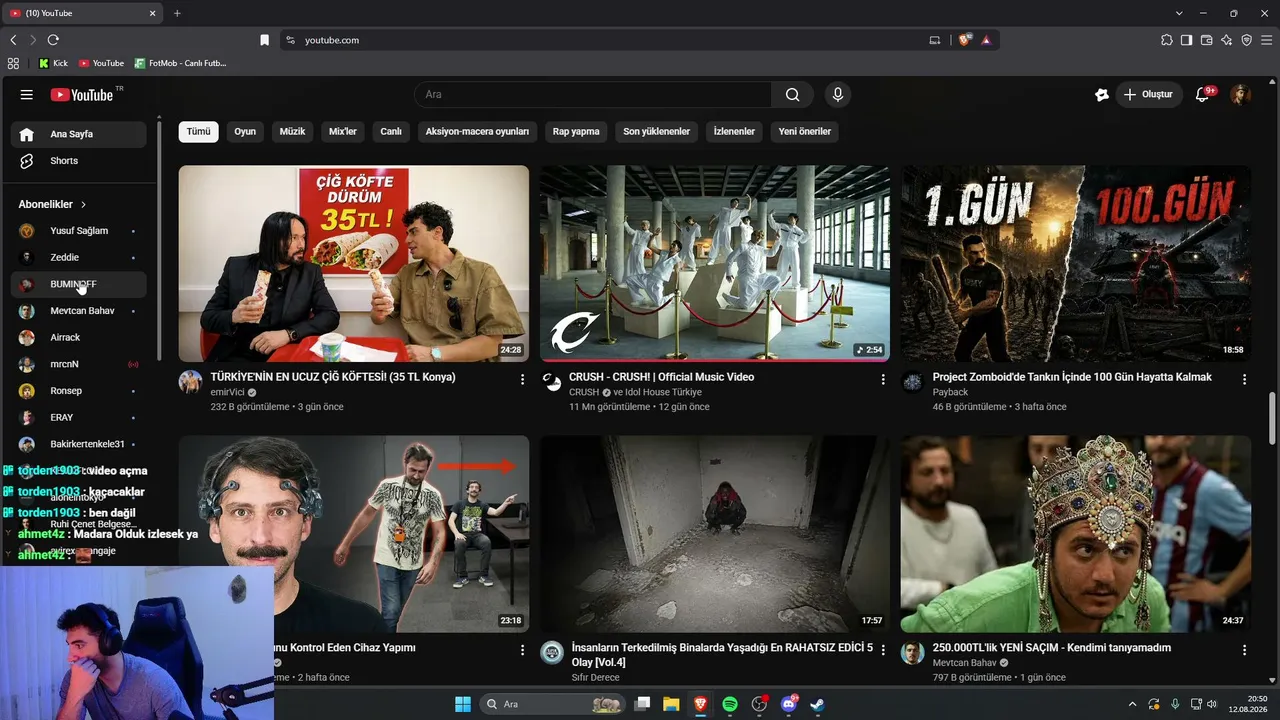The image size is (1280, 720).
Task: Play the 1.GÜN 100.GÜN Zomboid thumbnail
Action: pos(1076,264)
